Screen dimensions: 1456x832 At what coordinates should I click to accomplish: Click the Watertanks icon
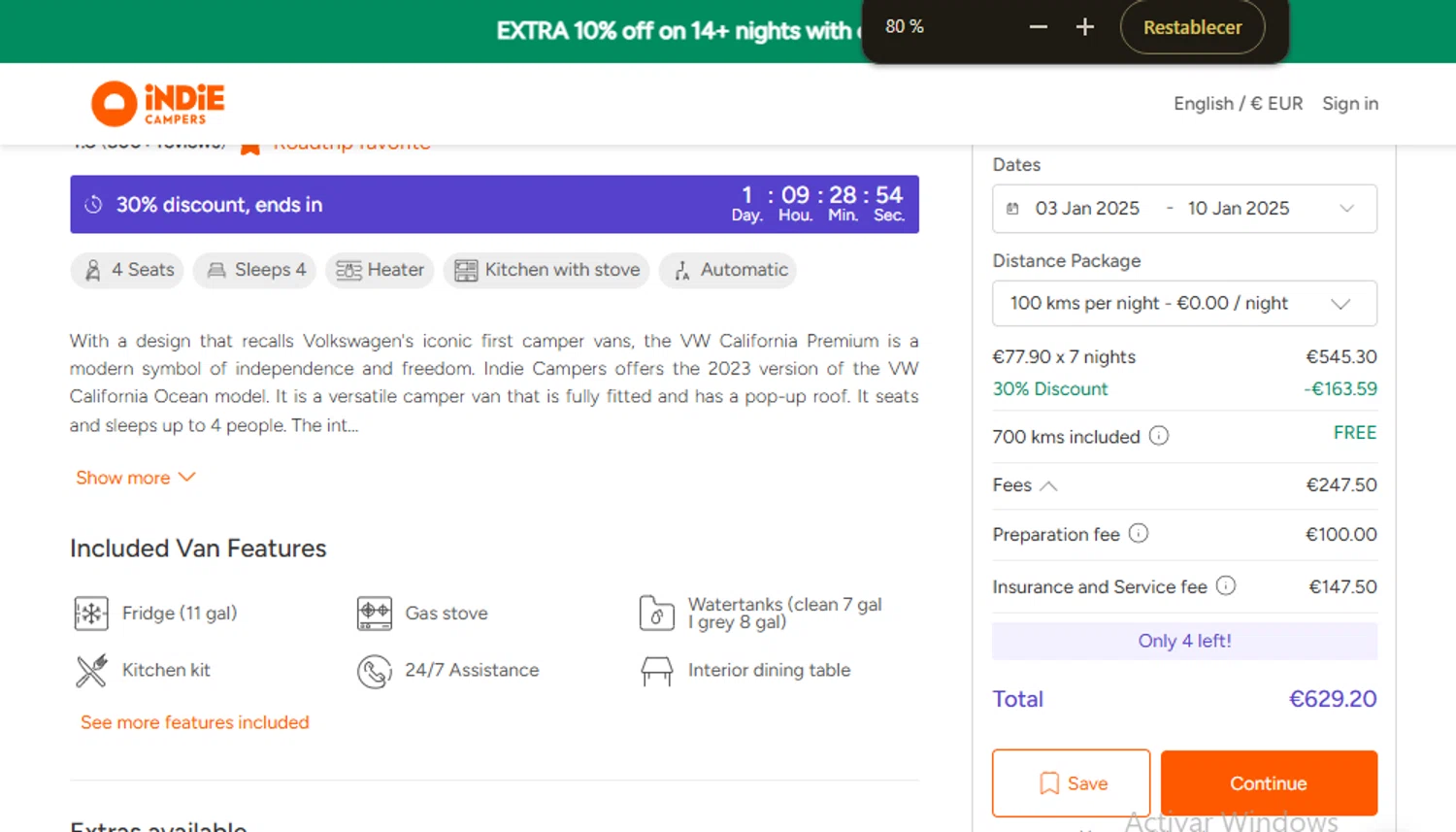tap(657, 614)
